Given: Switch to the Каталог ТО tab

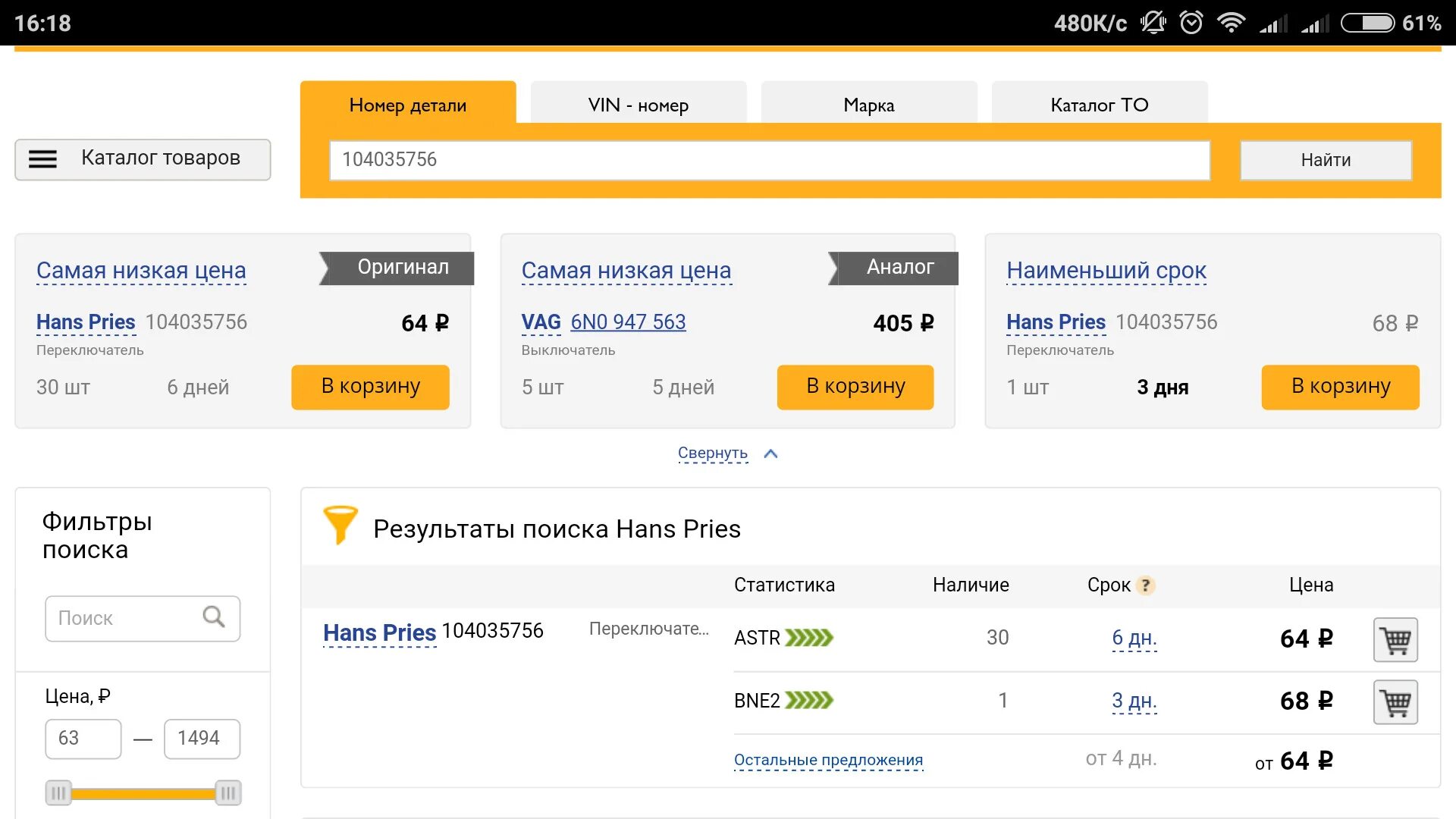Looking at the screenshot, I should [x=1099, y=105].
